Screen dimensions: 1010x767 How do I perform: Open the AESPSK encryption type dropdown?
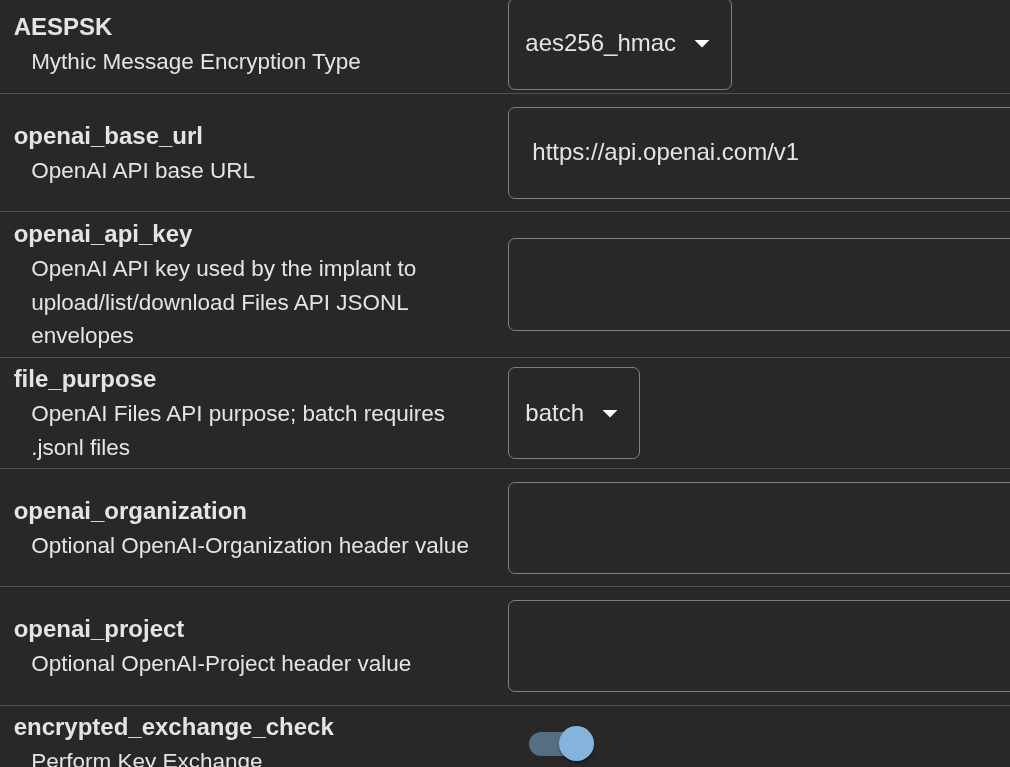click(x=620, y=44)
